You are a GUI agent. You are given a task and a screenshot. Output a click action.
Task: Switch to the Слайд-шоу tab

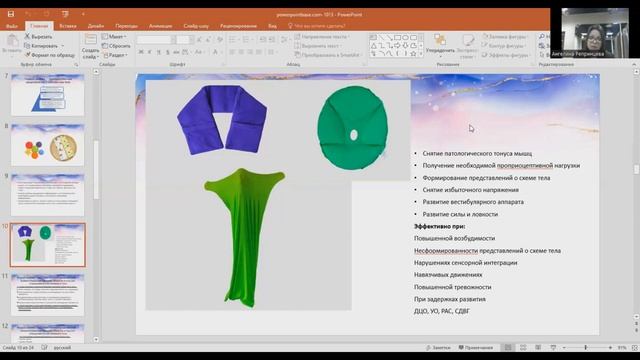pos(196,26)
